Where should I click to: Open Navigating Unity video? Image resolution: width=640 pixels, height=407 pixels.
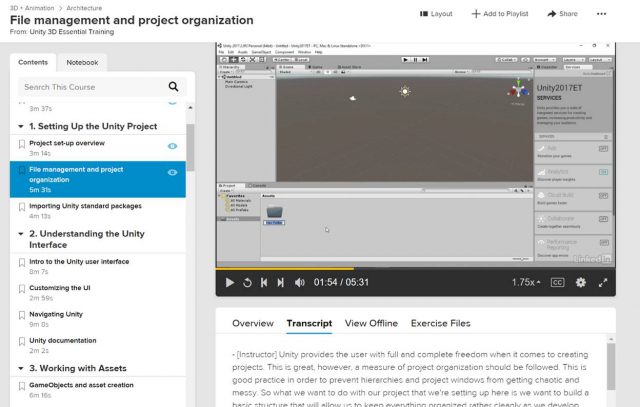click(56, 314)
